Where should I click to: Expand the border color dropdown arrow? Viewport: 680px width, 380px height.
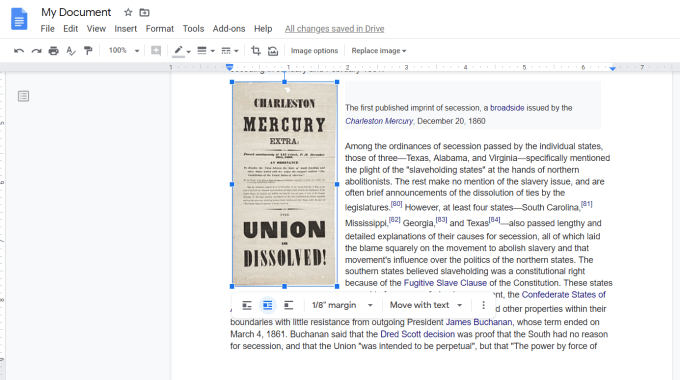pos(189,52)
